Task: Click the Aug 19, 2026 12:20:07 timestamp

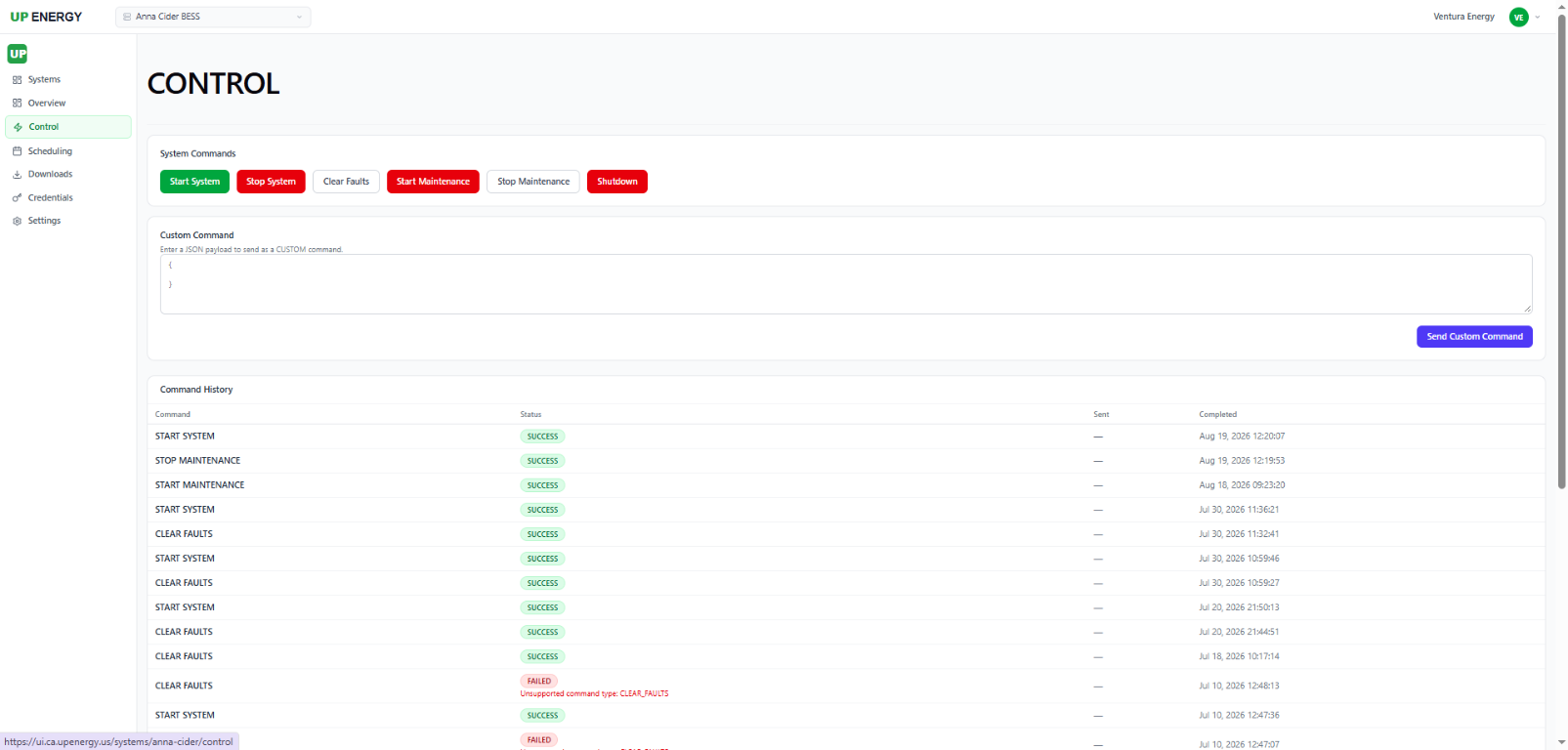Action: tap(1242, 437)
